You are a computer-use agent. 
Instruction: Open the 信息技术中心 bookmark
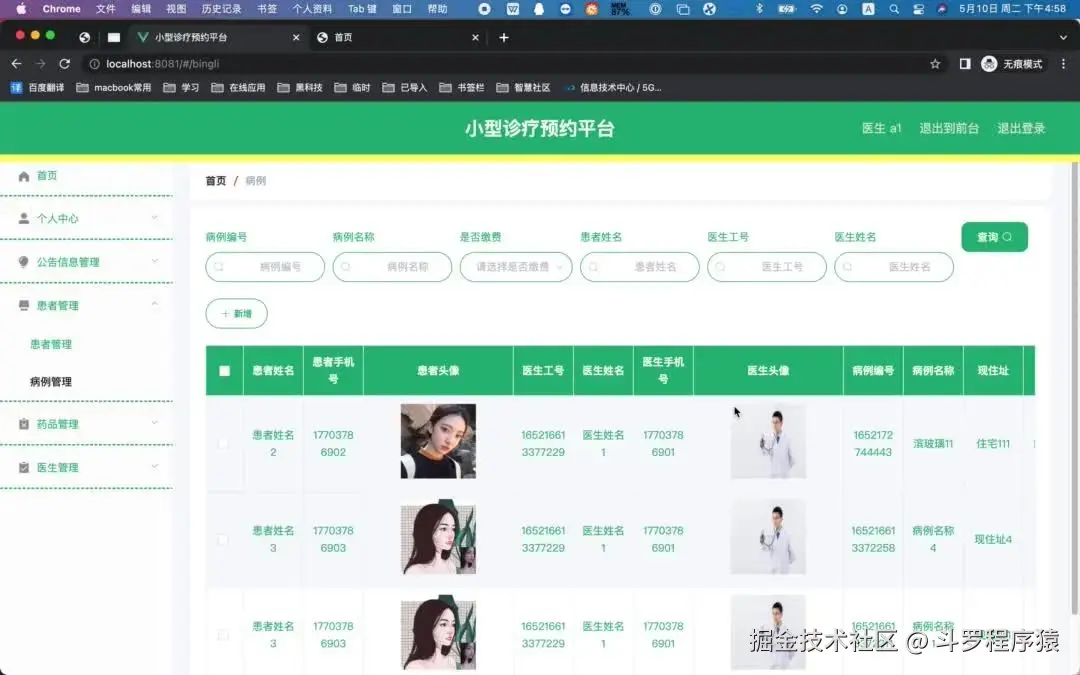tap(613, 87)
